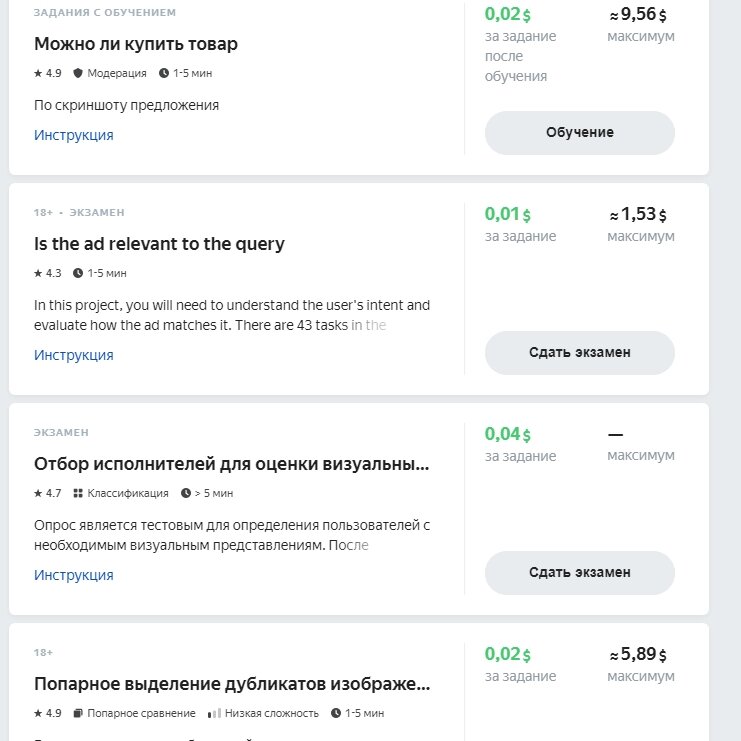Open the Можно ли купить товар task title
Screen dimensions: 741x741
pos(136,44)
